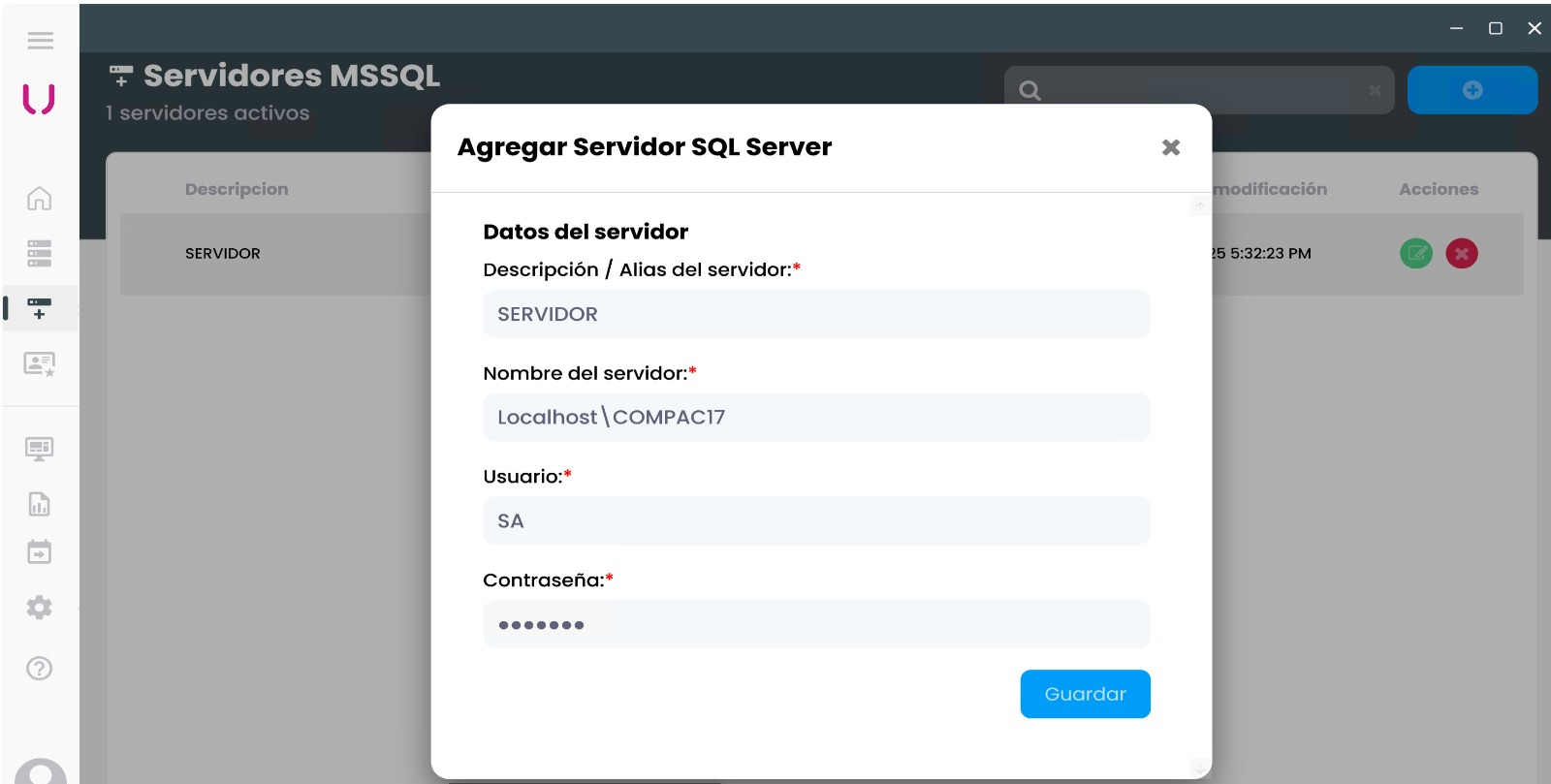Click the dialog scrollbar down arrow
The width and height of the screenshot is (1551, 784).
[x=1200, y=768]
